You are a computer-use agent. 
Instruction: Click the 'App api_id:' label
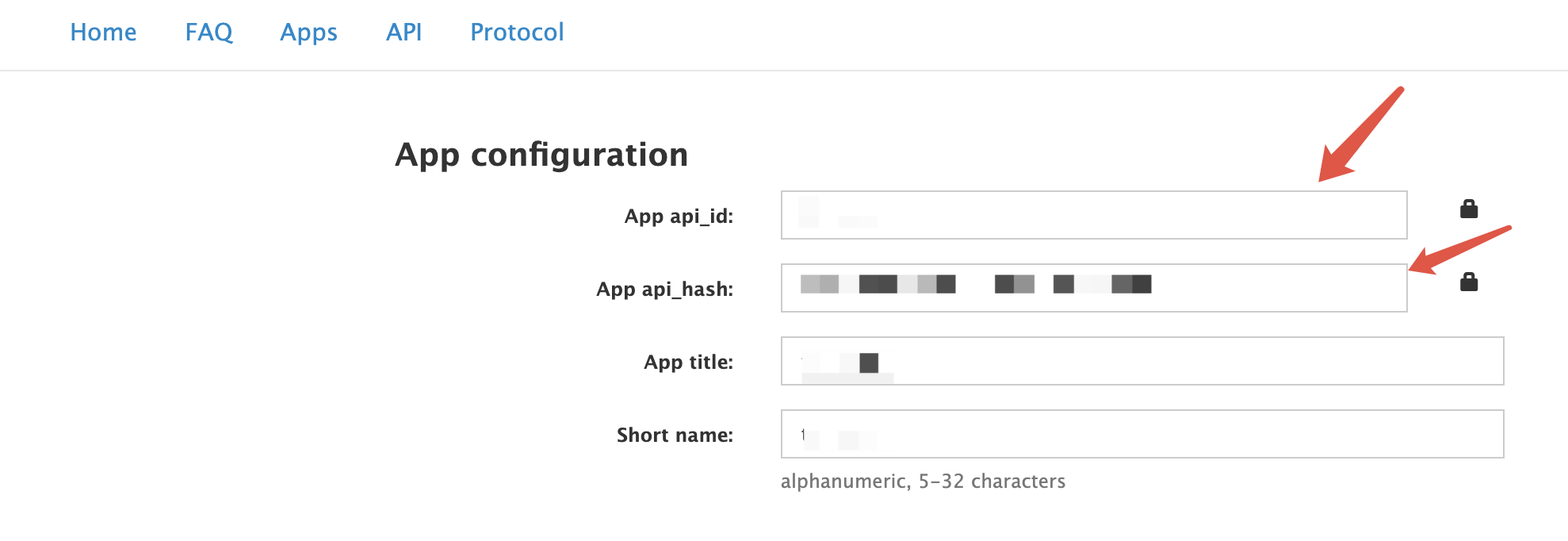679,217
